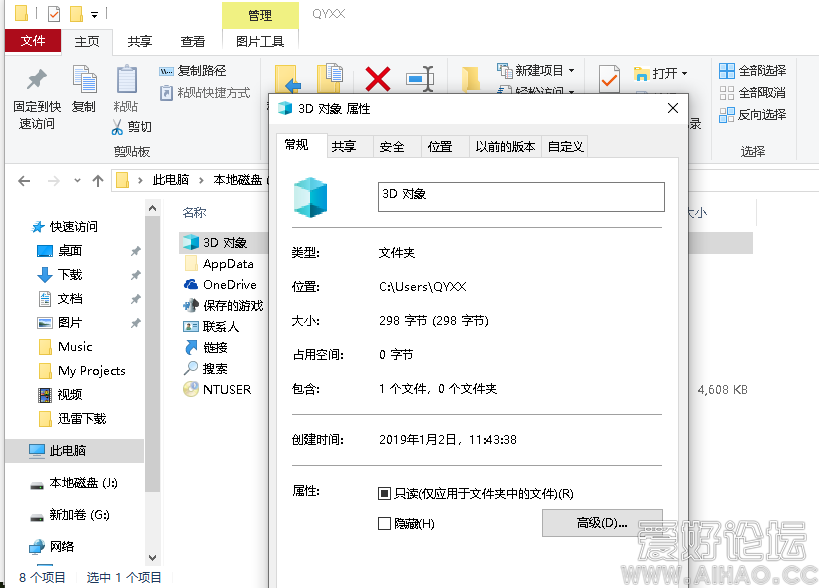819x588 pixels.
Task: Toggle the 只读 read-only checkbox
Action: [384, 493]
